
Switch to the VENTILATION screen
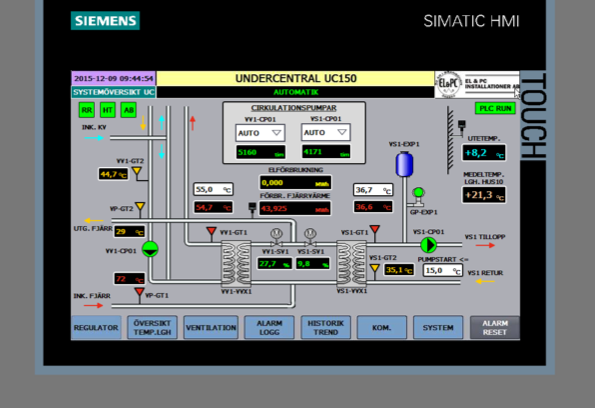tap(211, 328)
